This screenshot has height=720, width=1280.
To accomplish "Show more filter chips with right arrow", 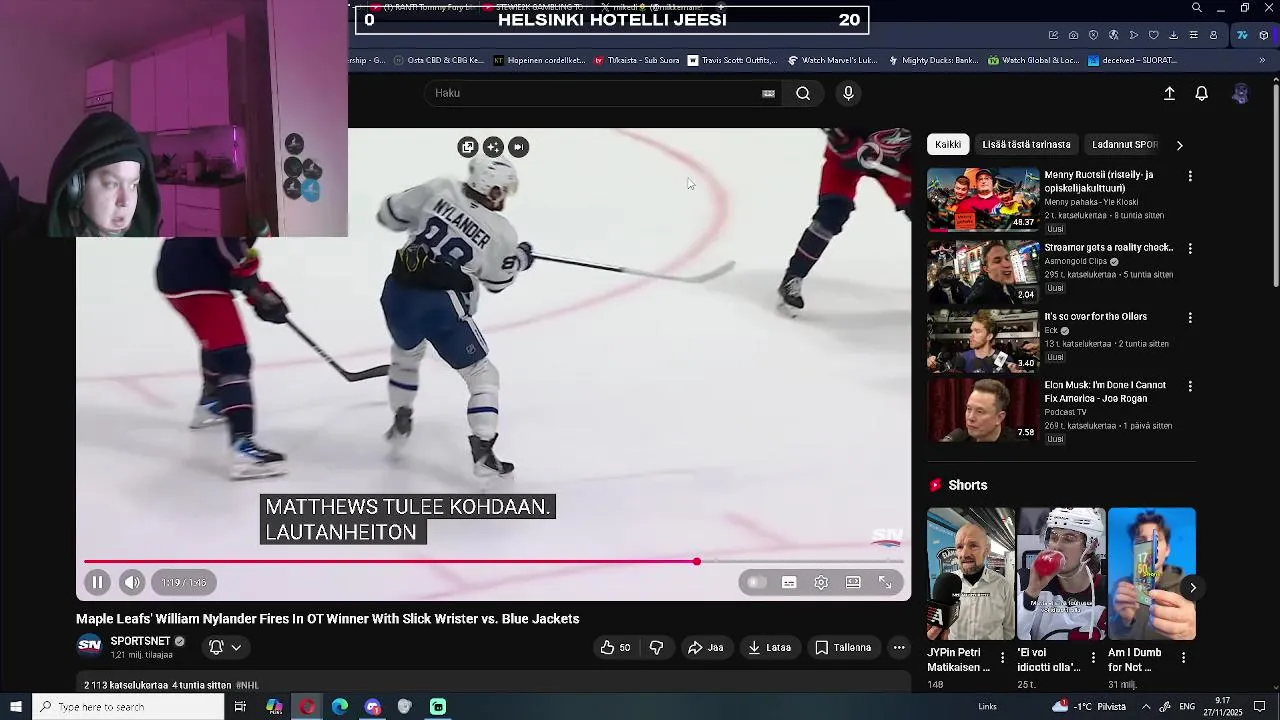I will tap(1179, 145).
